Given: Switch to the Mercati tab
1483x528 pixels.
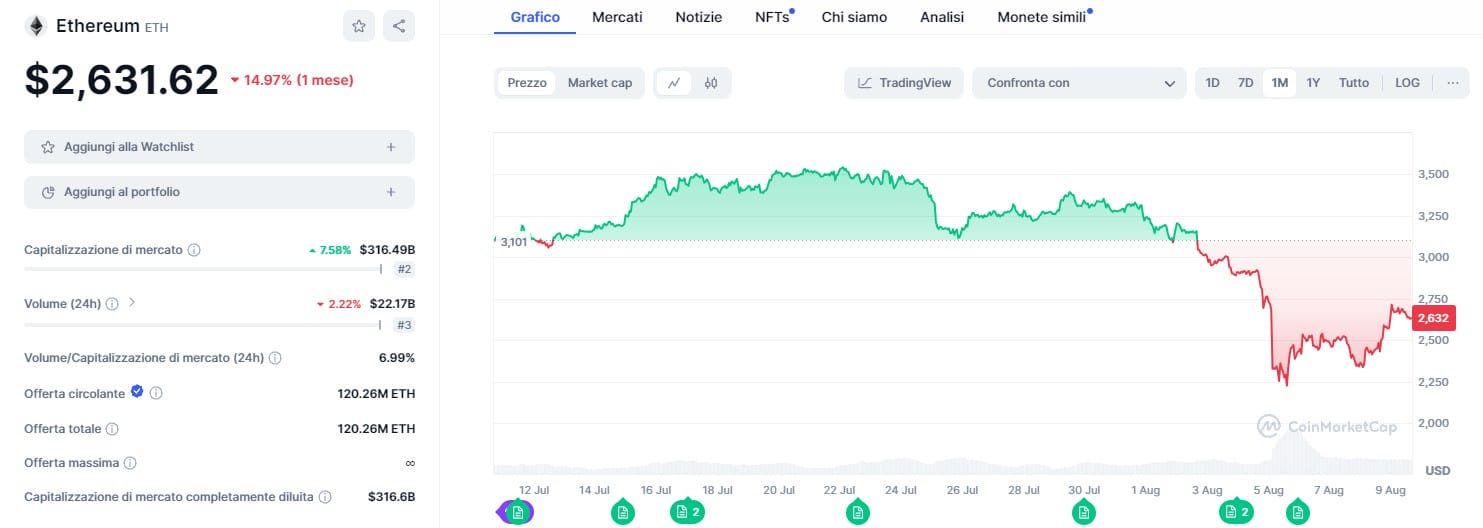Looking at the screenshot, I should [x=617, y=17].
